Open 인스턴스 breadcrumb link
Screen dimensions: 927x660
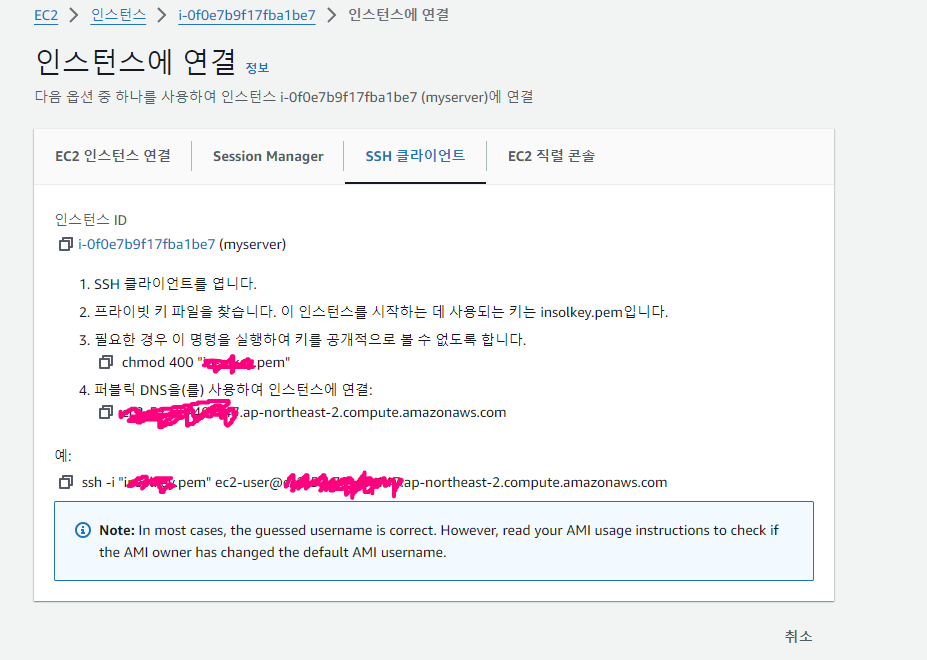coord(118,15)
